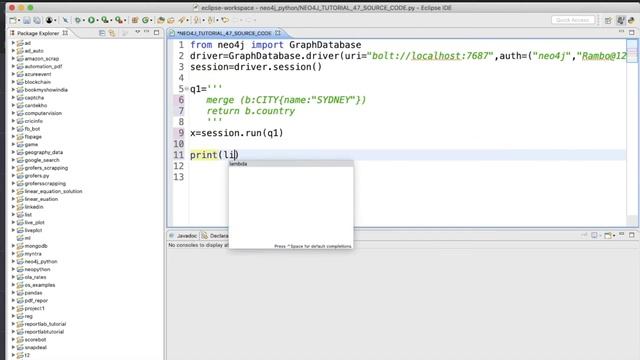This screenshot has height=360, width=640.
Task: Switch to the PyDev perspective icon
Action: [631, 20]
